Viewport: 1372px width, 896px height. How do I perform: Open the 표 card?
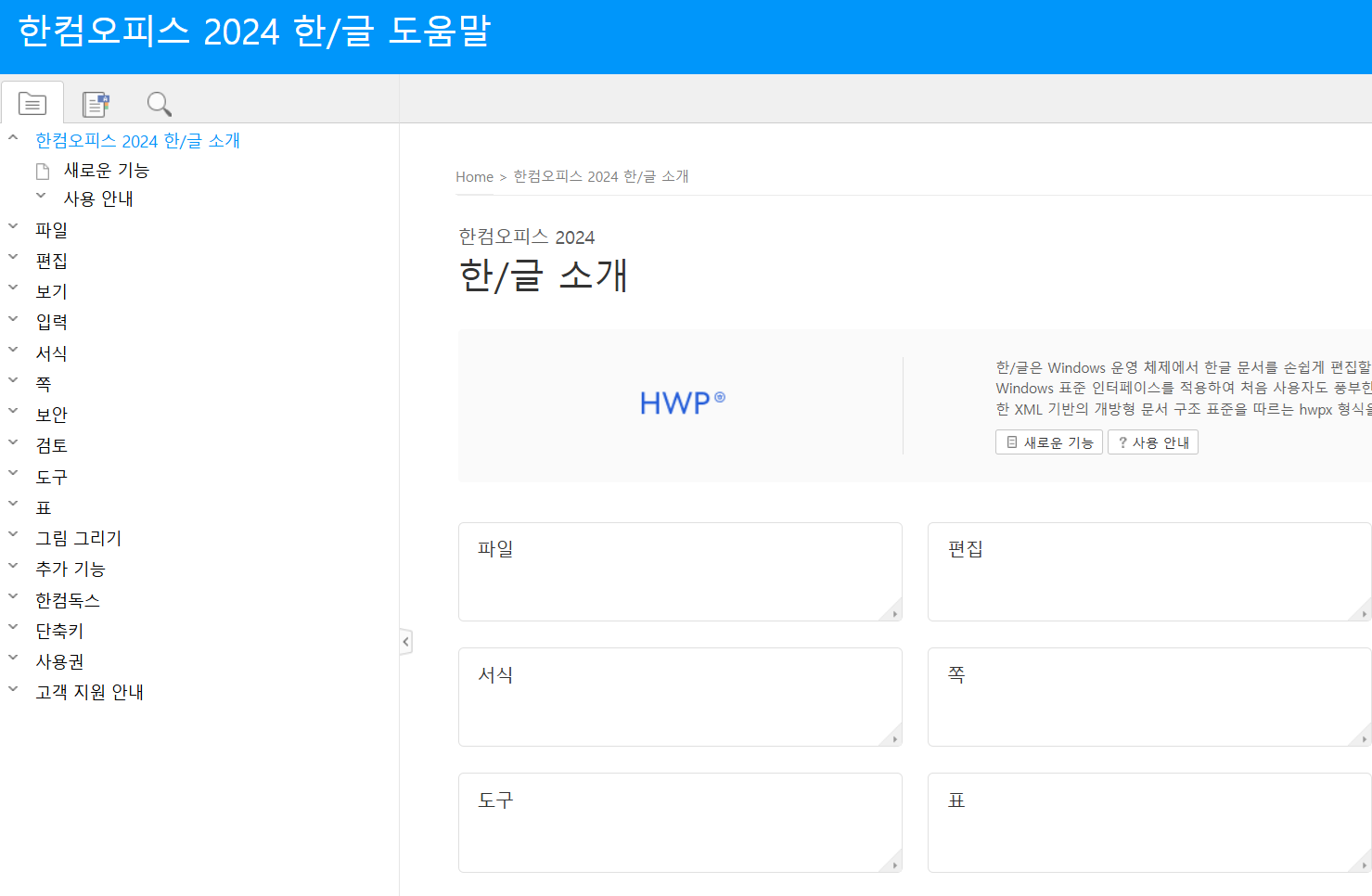pos(1149,823)
